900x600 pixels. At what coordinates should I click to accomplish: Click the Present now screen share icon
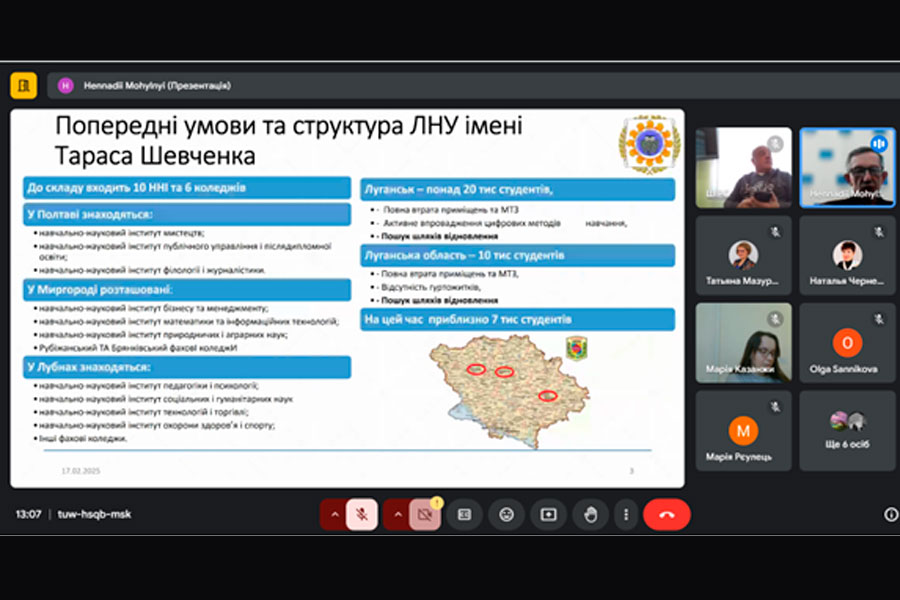548,514
